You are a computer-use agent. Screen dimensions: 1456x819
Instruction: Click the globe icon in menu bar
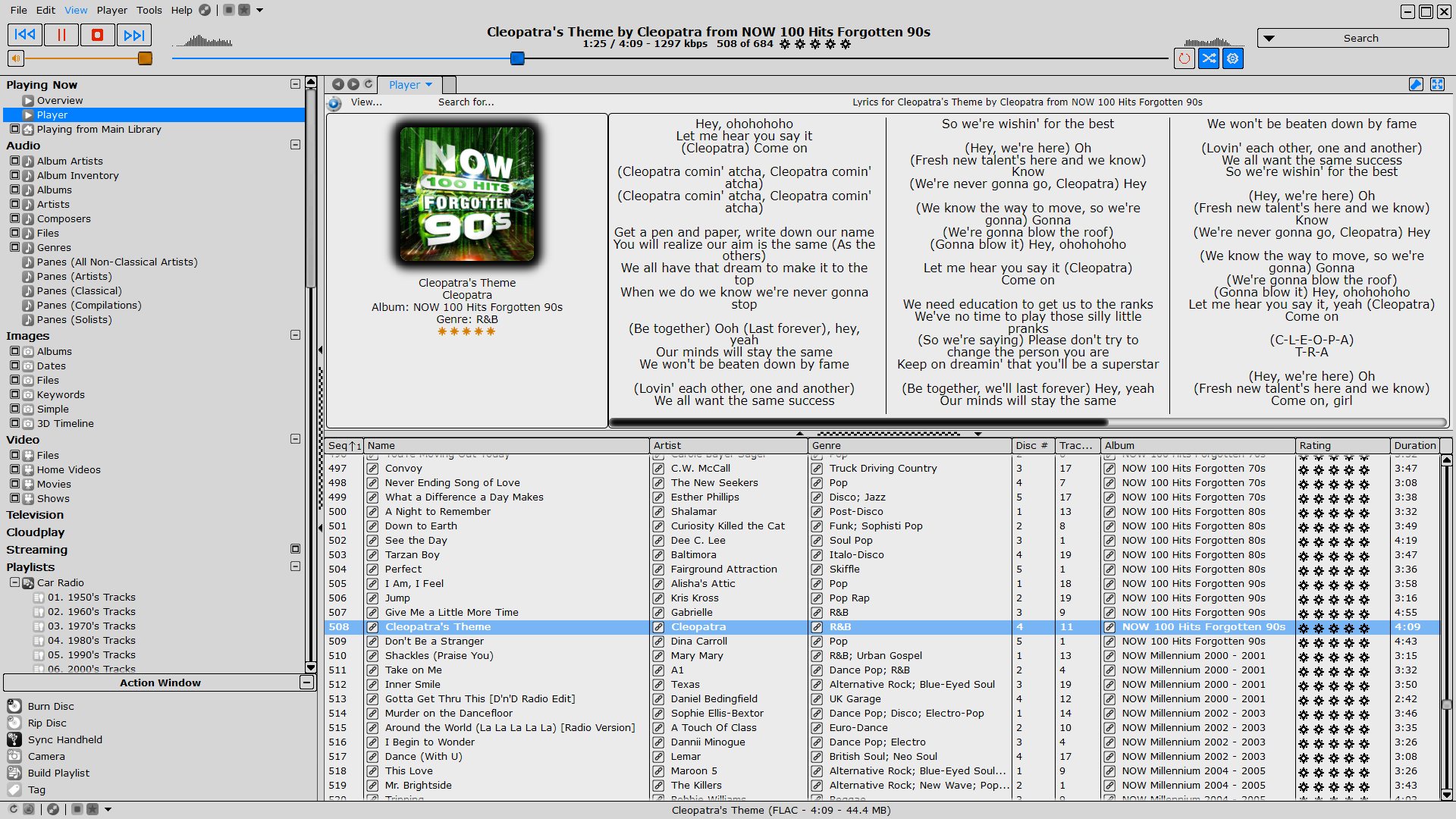(205, 10)
